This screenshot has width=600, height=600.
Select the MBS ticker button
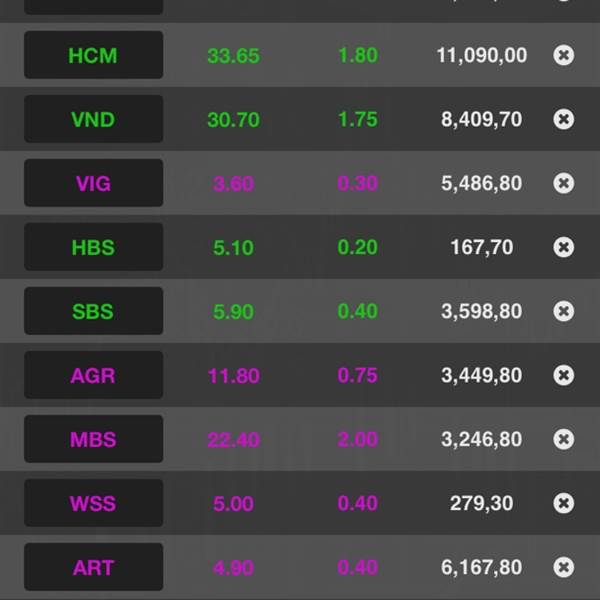pos(93,439)
